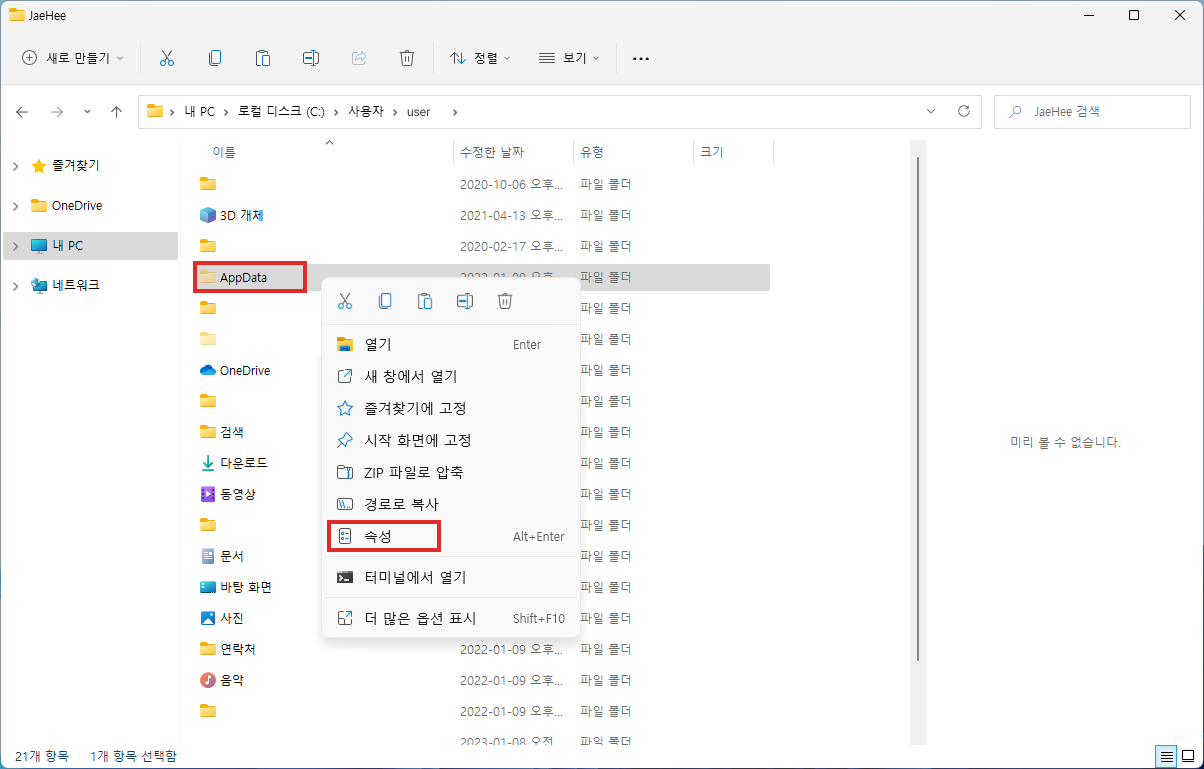Choose 새 창에서 열기 menu item
Image resolution: width=1204 pixels, height=769 pixels.
451,376
